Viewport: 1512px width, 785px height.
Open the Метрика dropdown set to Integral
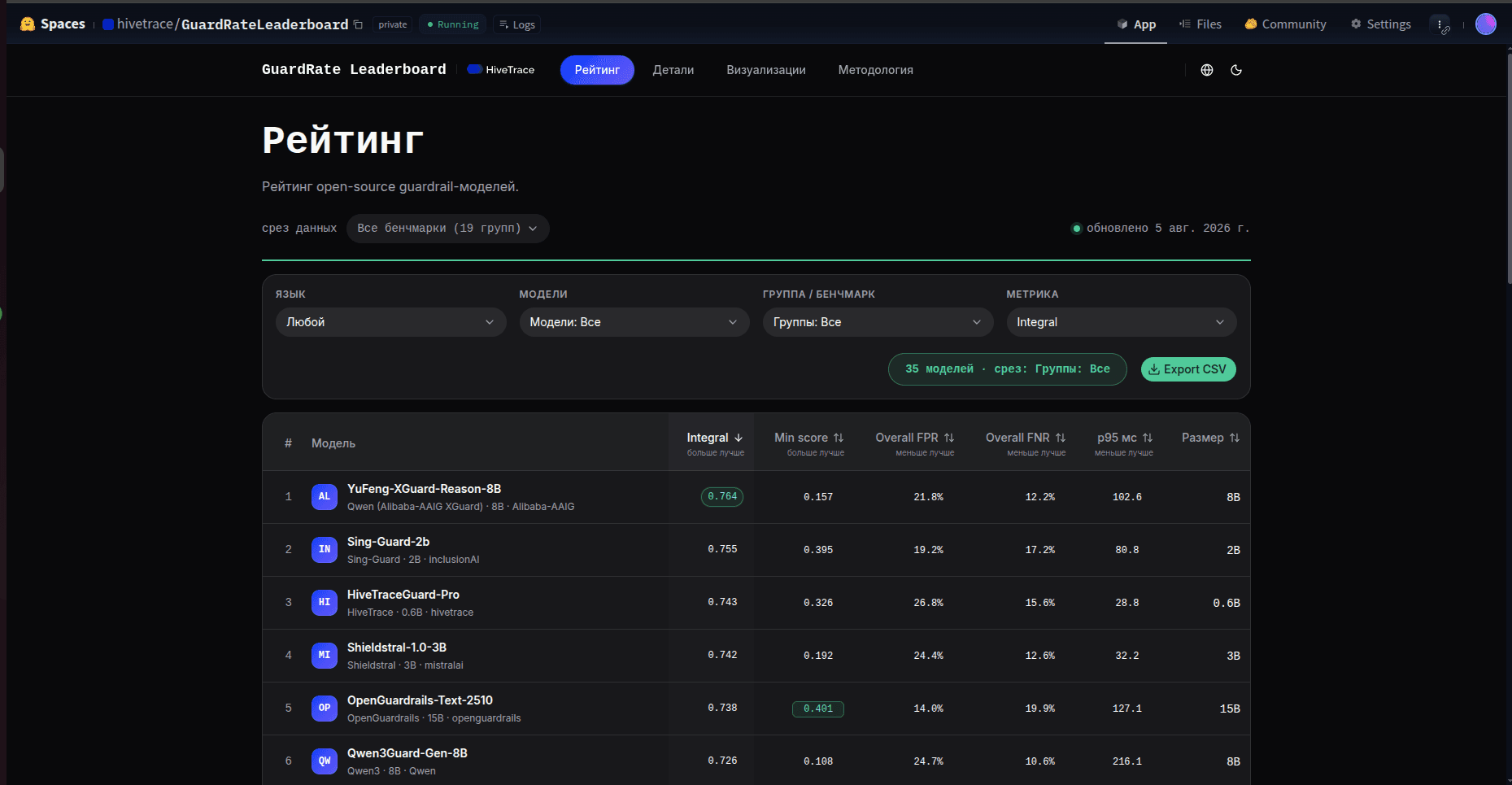[1122, 322]
